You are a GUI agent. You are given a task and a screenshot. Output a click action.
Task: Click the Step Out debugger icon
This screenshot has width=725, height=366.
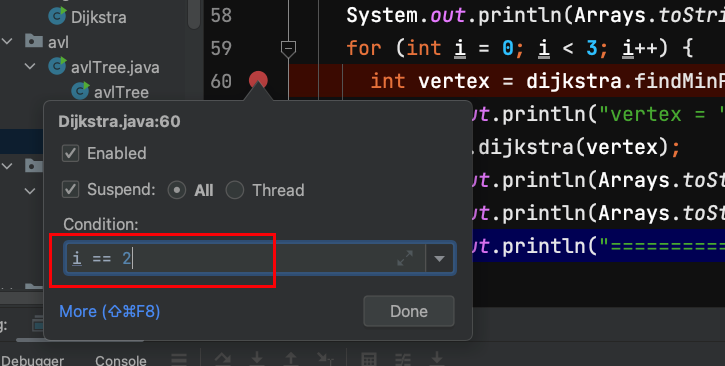[x=291, y=358]
